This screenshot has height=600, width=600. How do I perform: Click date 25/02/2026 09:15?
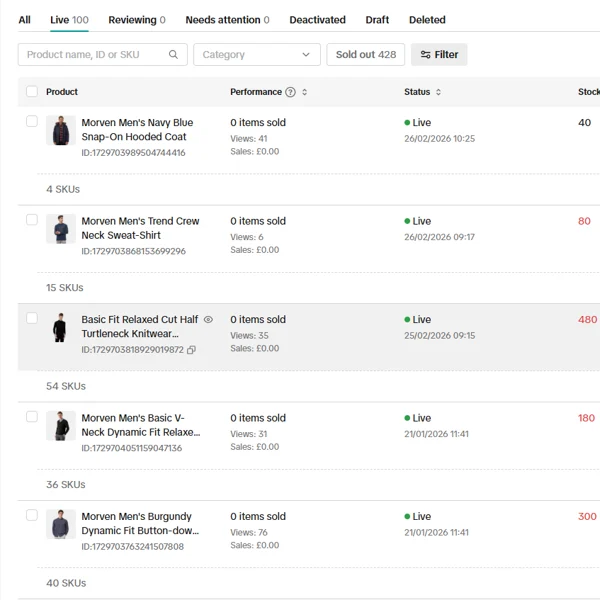[440, 336]
